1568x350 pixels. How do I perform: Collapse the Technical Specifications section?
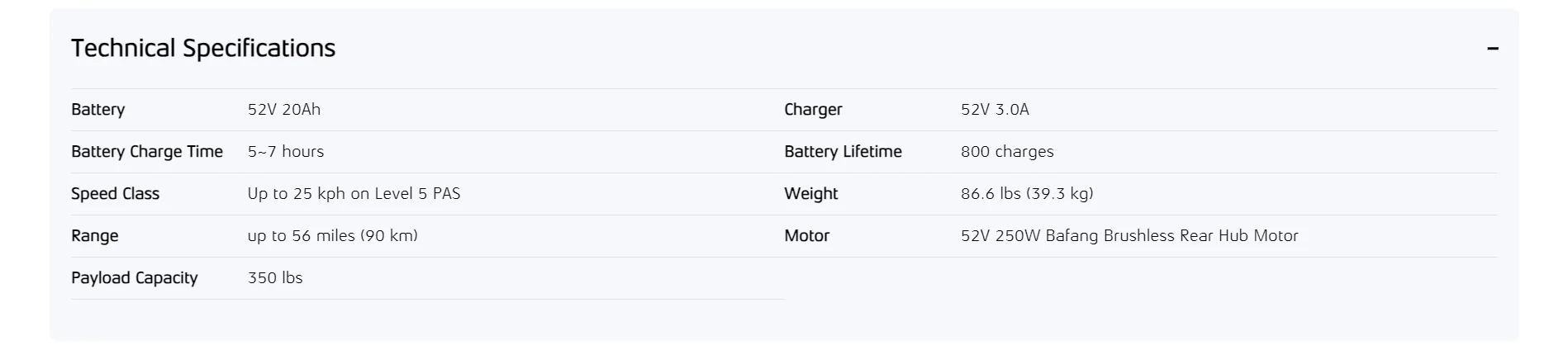[x=1492, y=49]
